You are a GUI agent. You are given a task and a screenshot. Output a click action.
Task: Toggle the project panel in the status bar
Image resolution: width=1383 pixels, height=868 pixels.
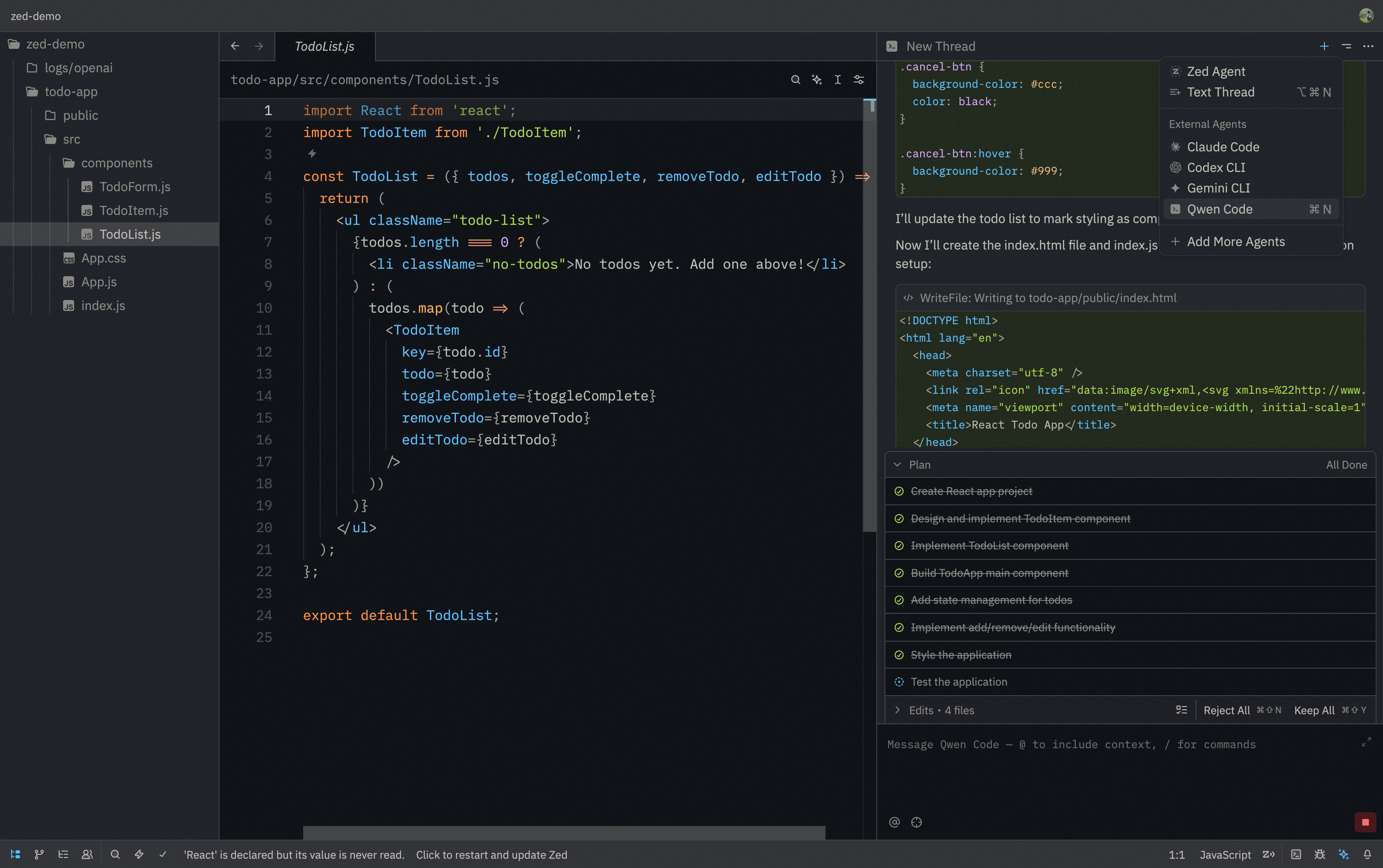point(15,854)
